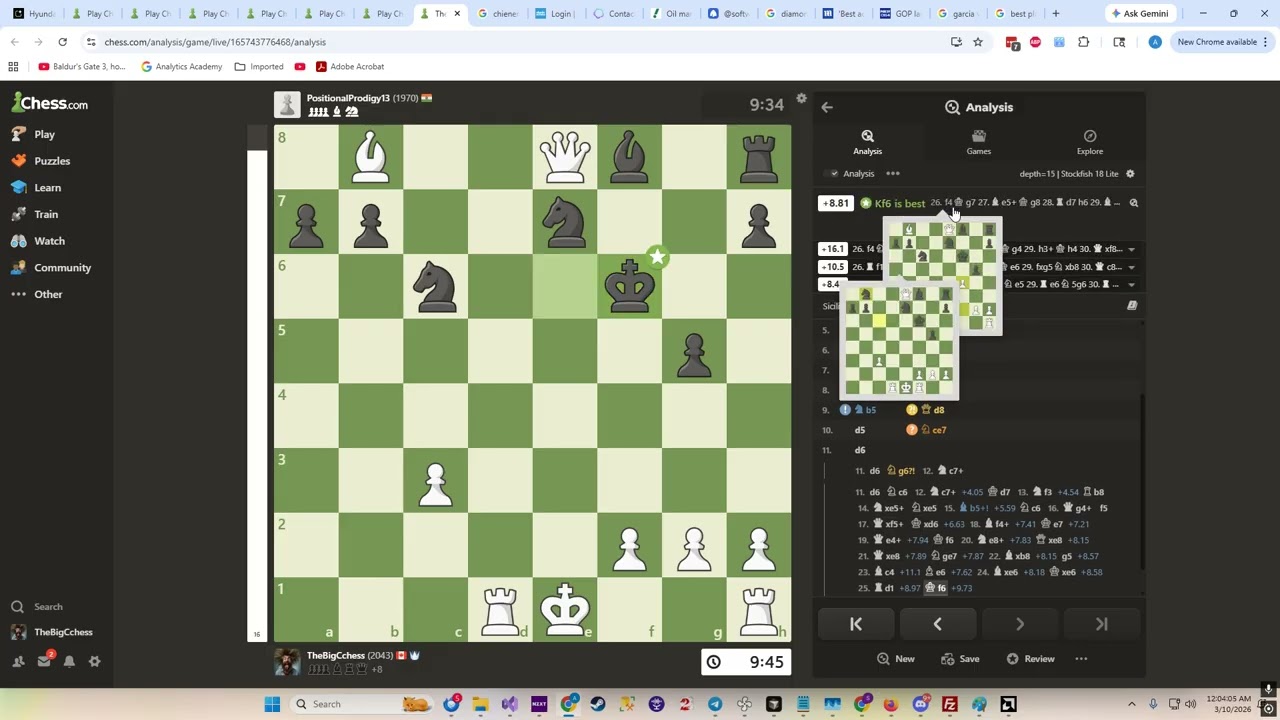The height and width of the screenshot is (720, 1280).
Task: Open the Windows Start menu
Action: [272, 704]
